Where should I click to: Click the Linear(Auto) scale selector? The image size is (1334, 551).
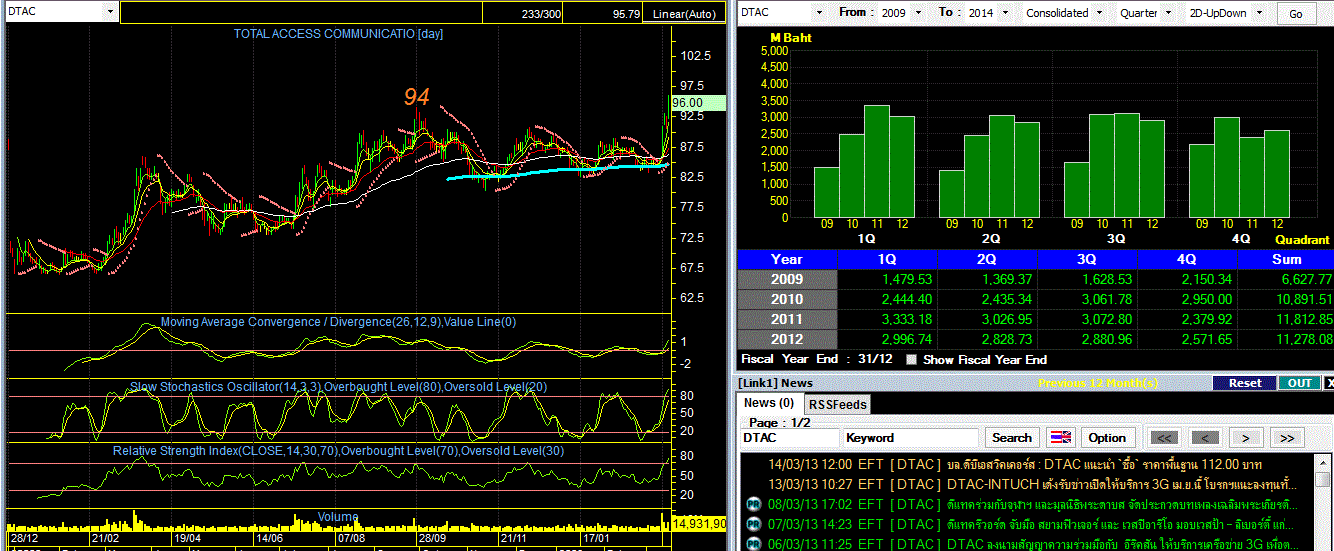coord(684,14)
